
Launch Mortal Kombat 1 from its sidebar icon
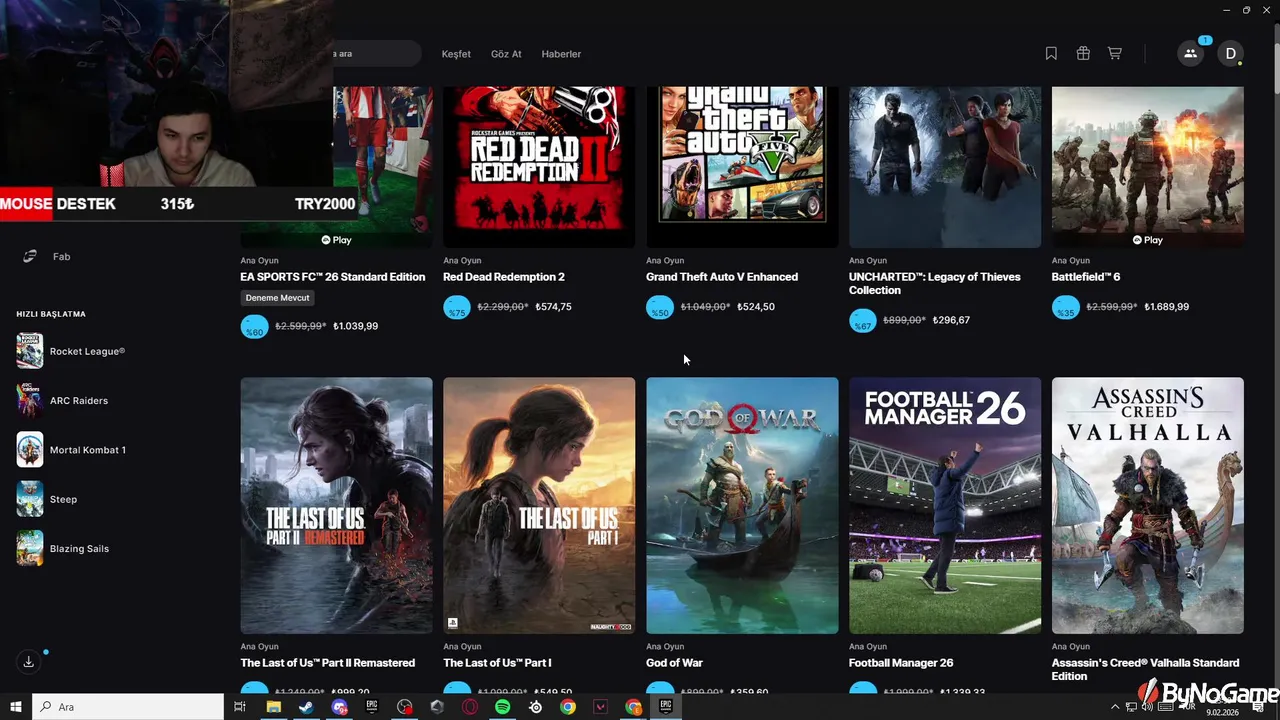(x=30, y=450)
